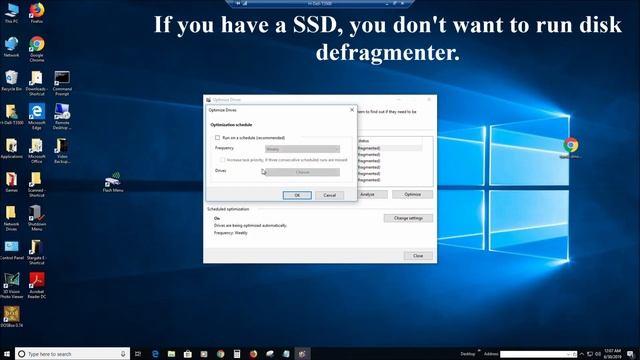Open Task View on the taskbar
This screenshot has width=640, height=360.
tap(138, 354)
